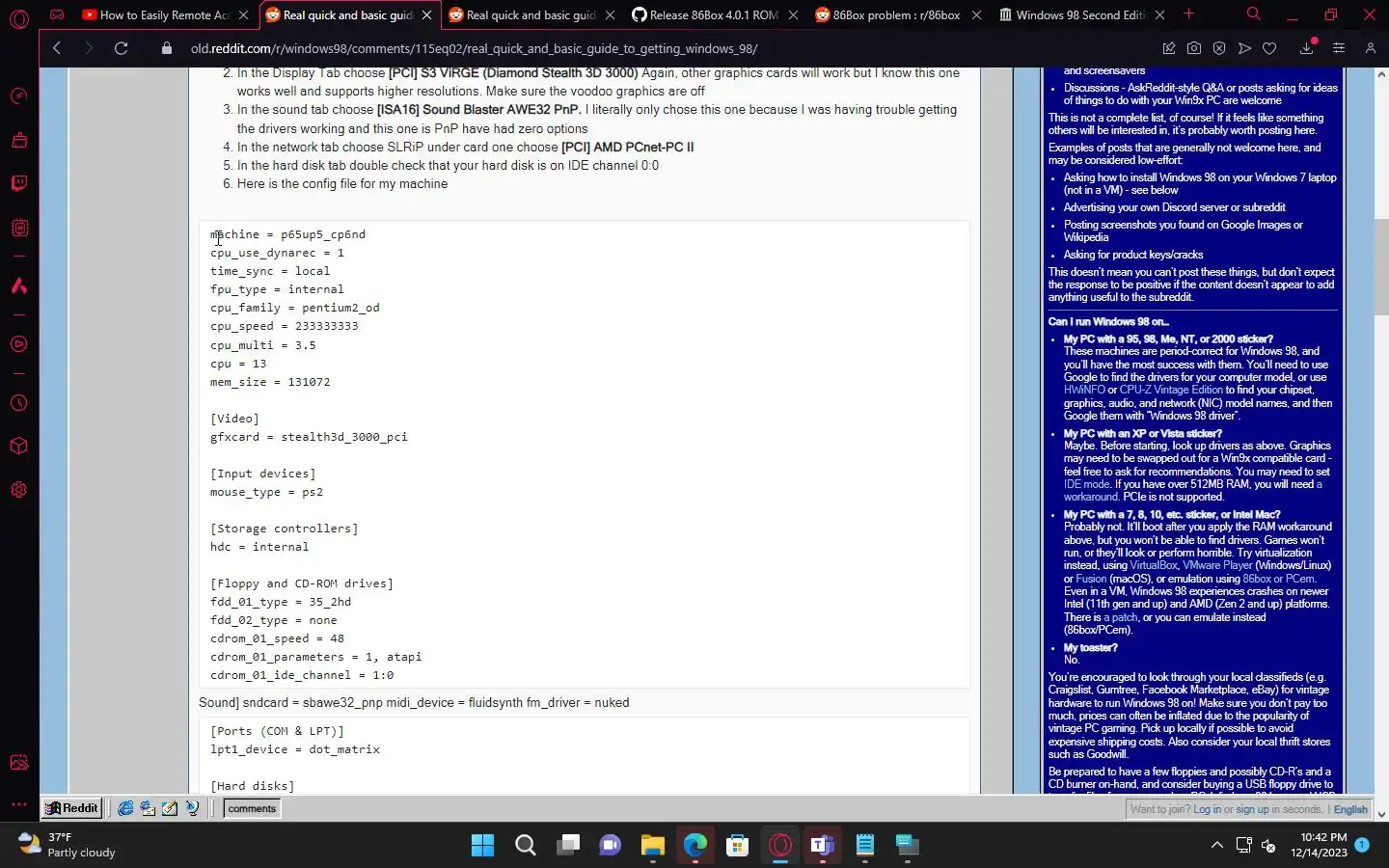Open the VMware Player link
Viewport: 1389px width, 868px height.
point(1217,565)
